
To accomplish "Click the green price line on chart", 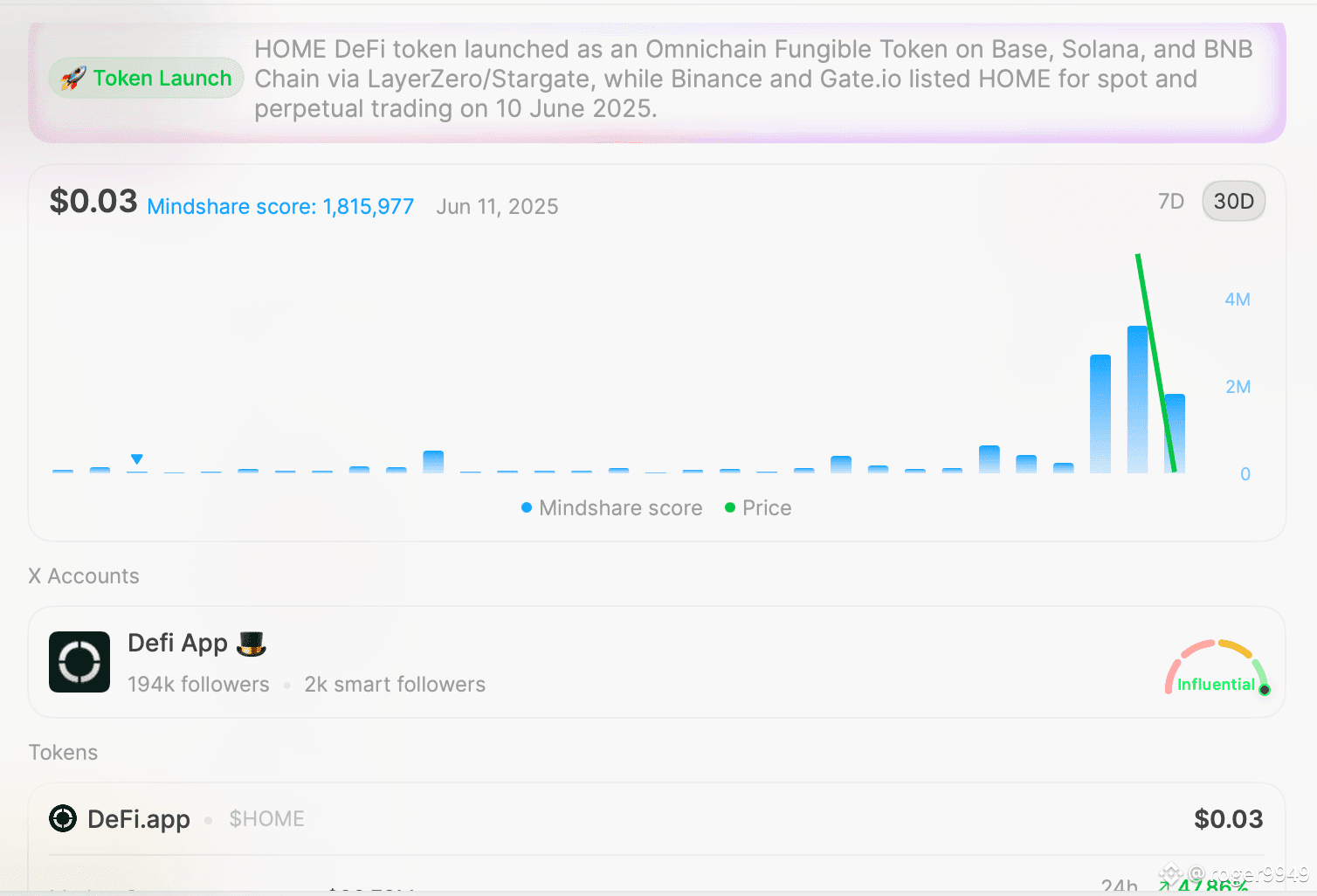I will point(1155,362).
